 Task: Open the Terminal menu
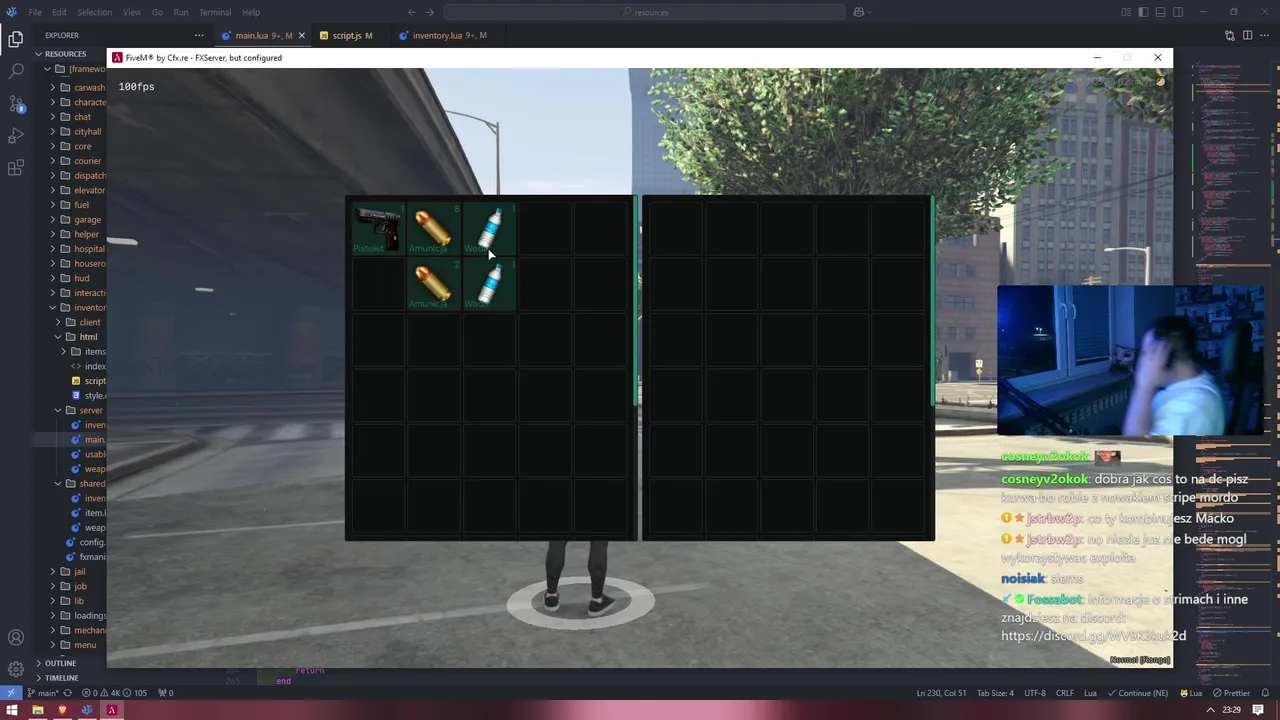(x=215, y=12)
